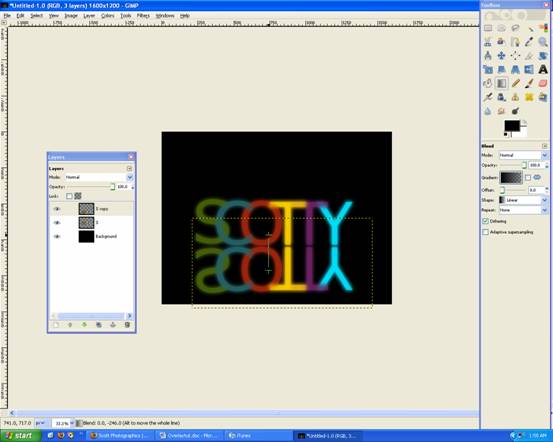Image resolution: width=553 pixels, height=442 pixels.
Task: Open Blend options tab configuration button
Action: click(x=545, y=146)
